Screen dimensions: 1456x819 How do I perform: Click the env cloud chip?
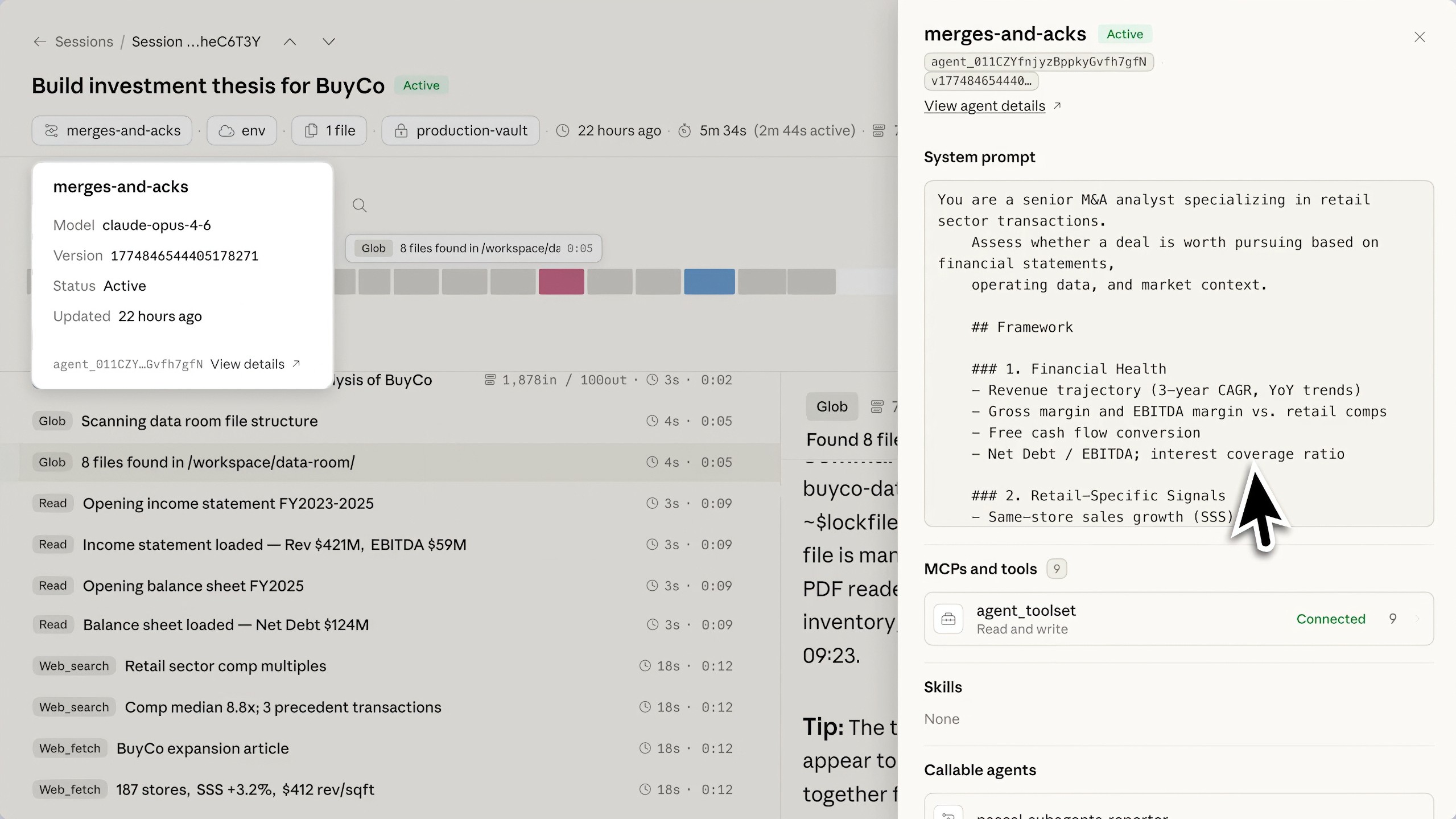click(242, 130)
